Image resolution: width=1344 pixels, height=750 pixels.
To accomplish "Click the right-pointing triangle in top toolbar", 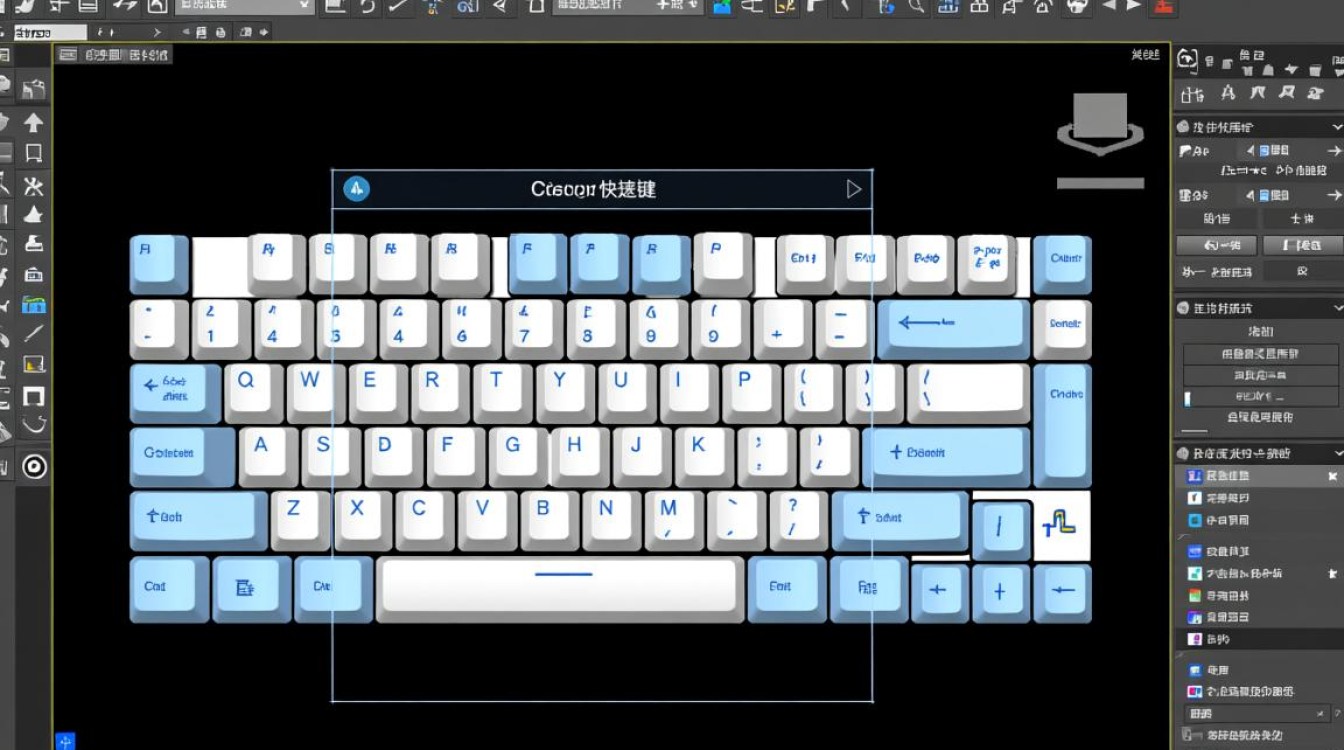I will [x=1134, y=5].
